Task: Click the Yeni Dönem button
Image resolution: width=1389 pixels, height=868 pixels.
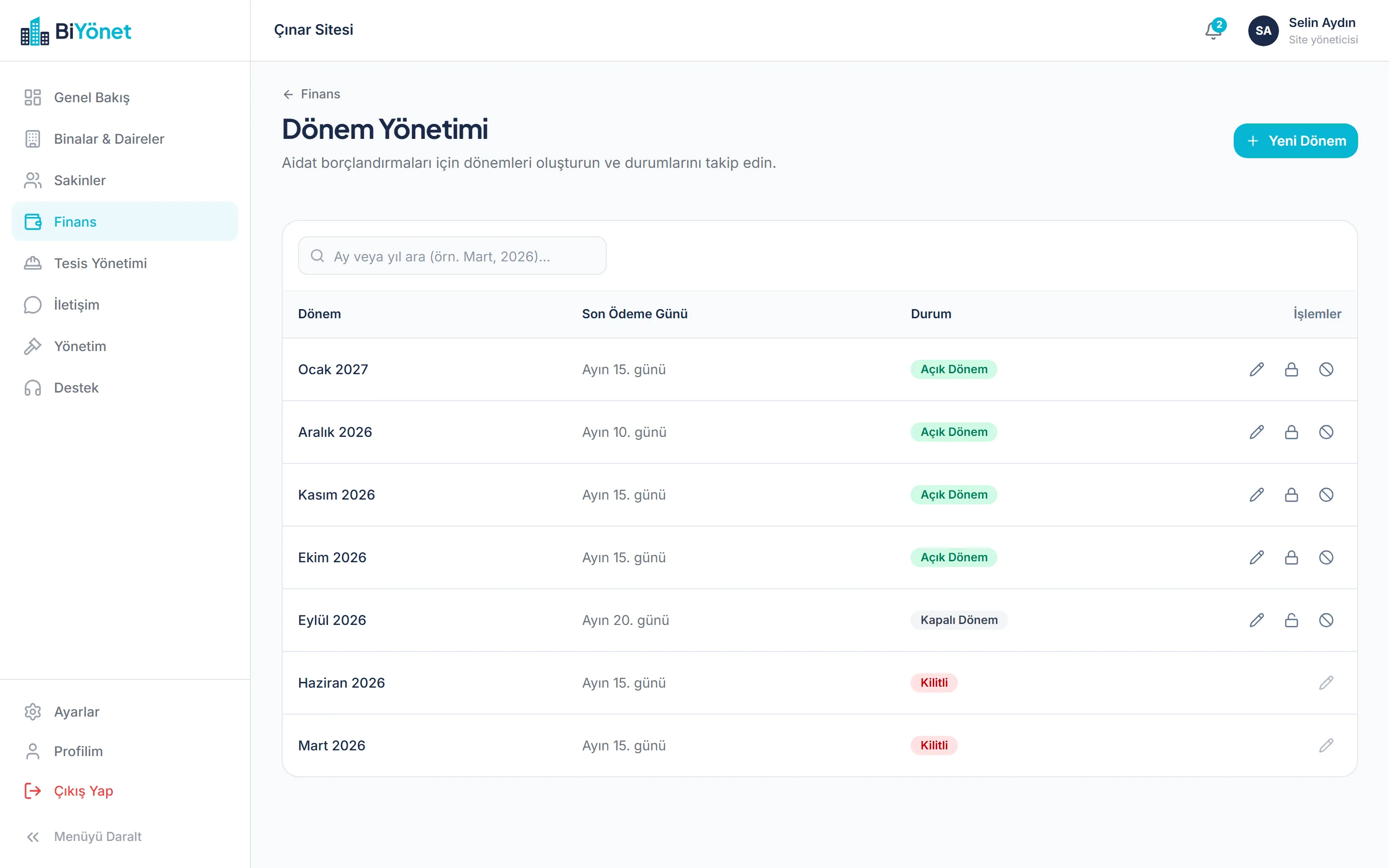Action: click(x=1295, y=141)
